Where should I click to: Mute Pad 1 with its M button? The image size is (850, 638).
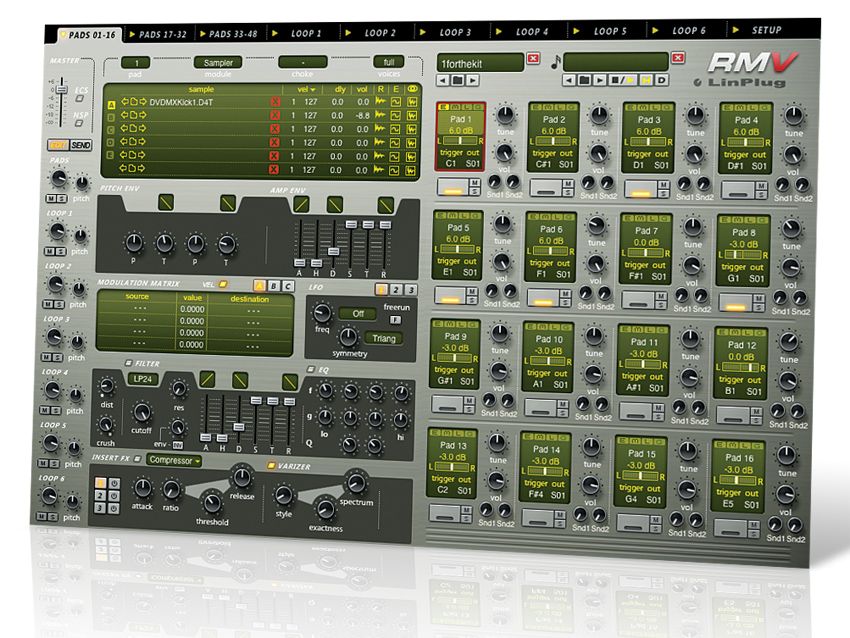[x=475, y=181]
